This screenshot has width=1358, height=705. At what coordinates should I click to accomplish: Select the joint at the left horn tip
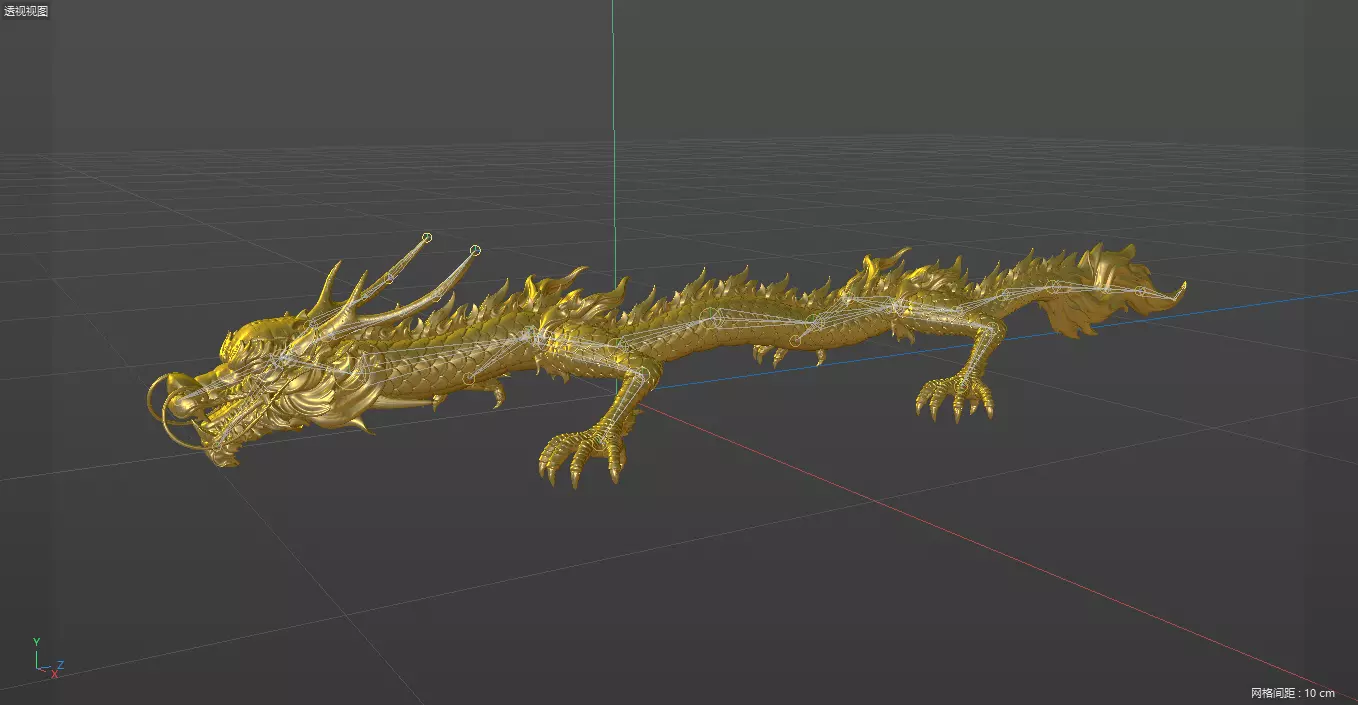point(427,238)
